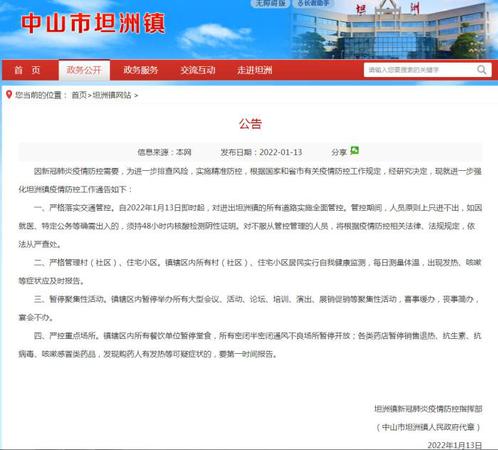
Task: Open the 交流互动 navigation tab
Action: [x=198, y=70]
